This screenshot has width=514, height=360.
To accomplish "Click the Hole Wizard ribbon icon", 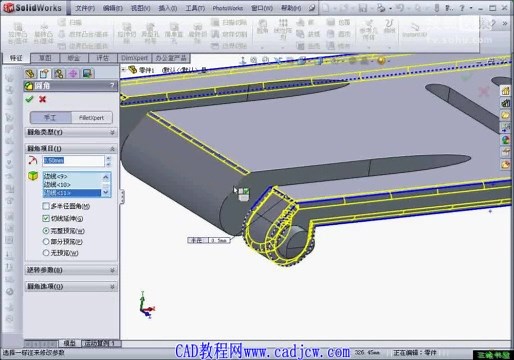I will [150, 33].
